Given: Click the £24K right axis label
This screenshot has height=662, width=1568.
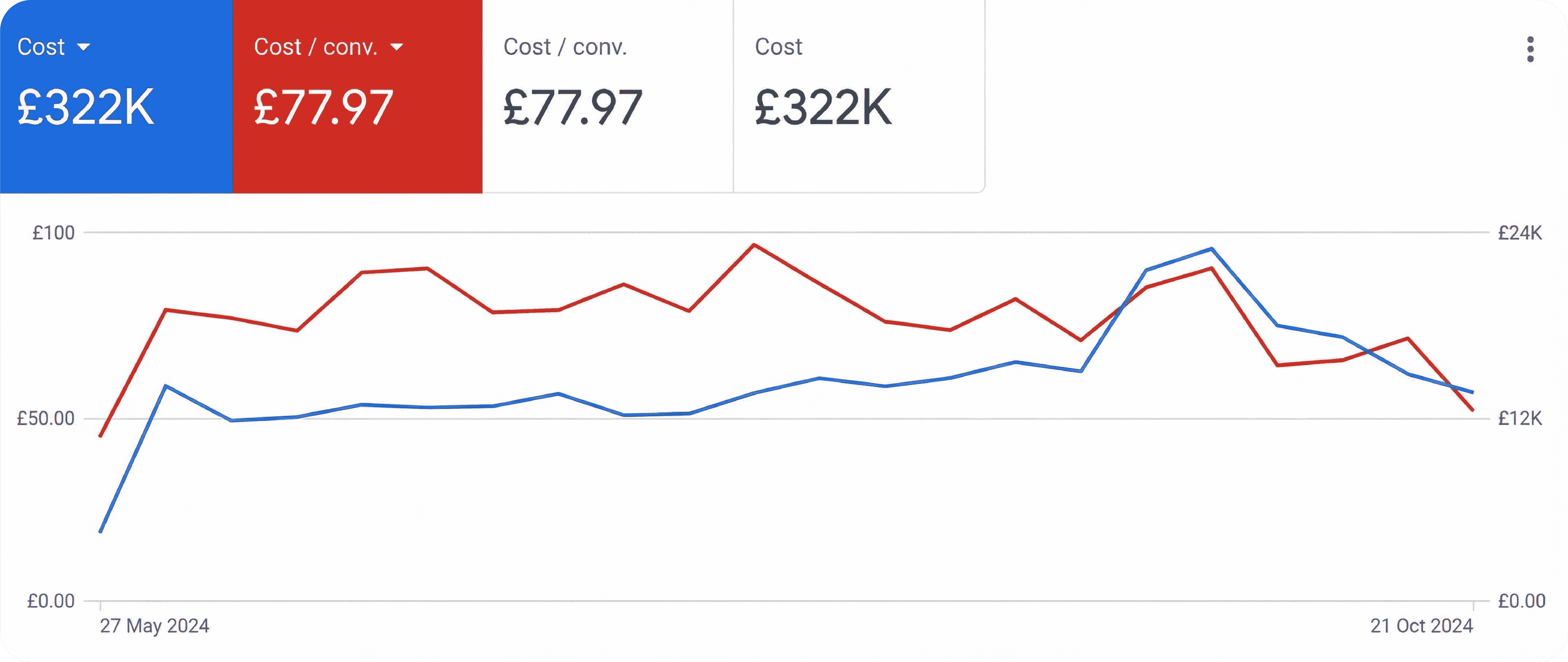Looking at the screenshot, I should click(1520, 233).
